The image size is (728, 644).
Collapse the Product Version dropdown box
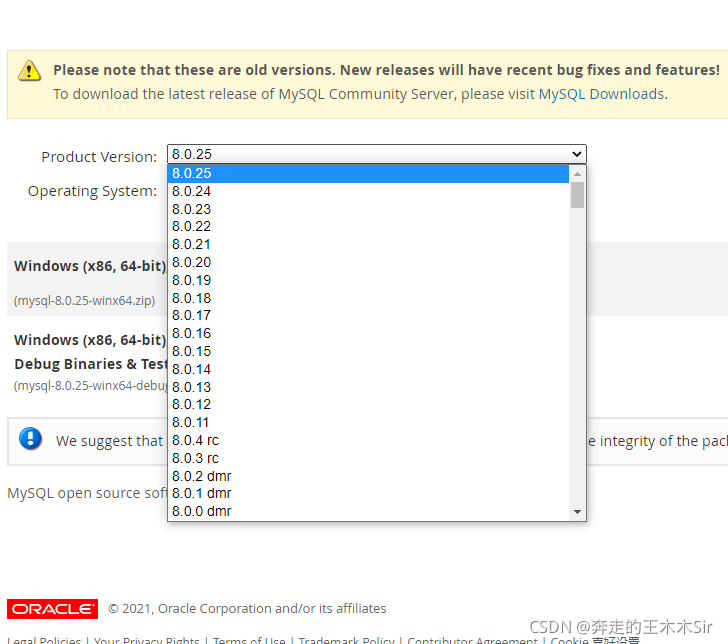point(377,154)
